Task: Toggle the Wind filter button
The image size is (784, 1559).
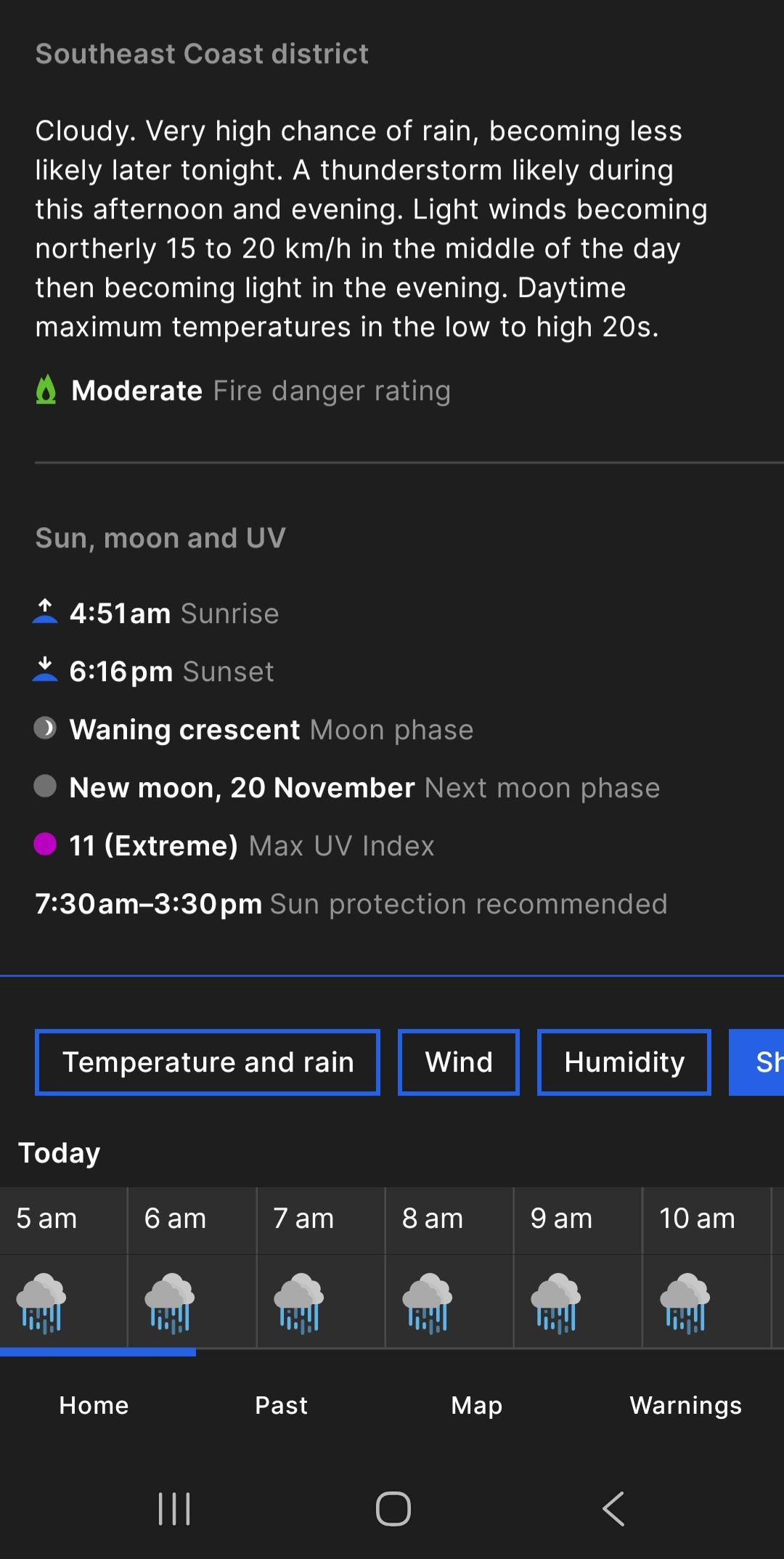Action: point(459,1062)
